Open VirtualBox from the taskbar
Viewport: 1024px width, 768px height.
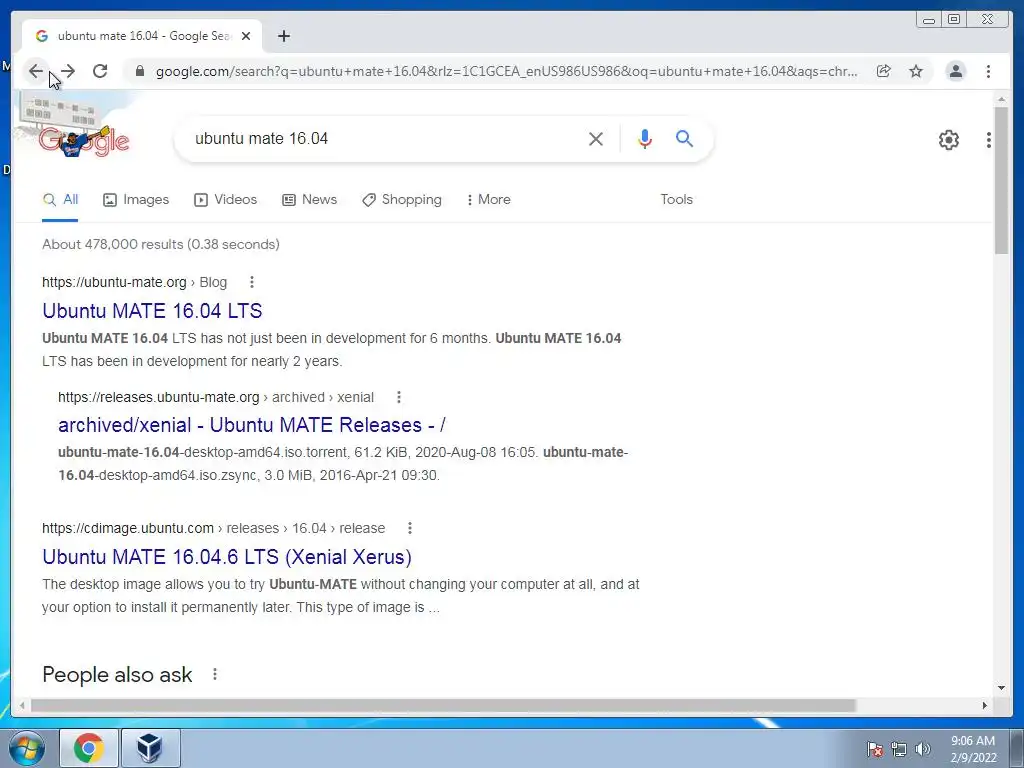150,748
